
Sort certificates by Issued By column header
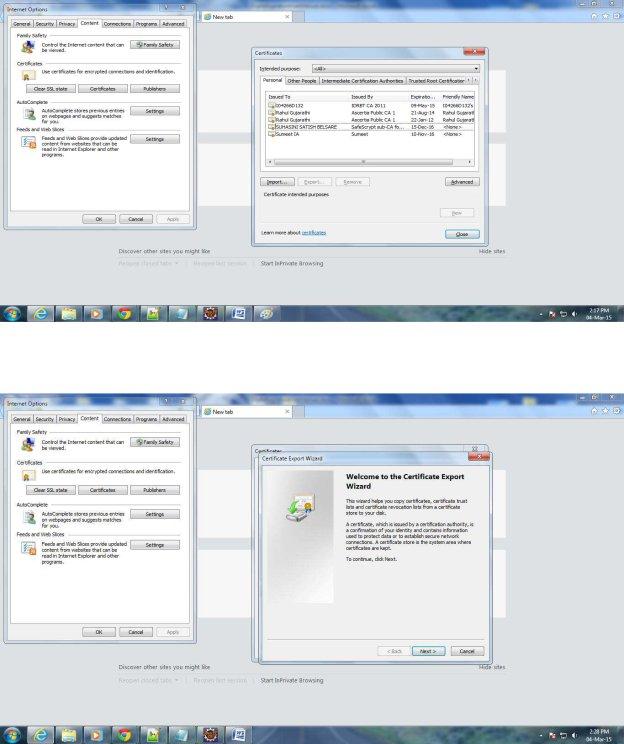pos(379,97)
